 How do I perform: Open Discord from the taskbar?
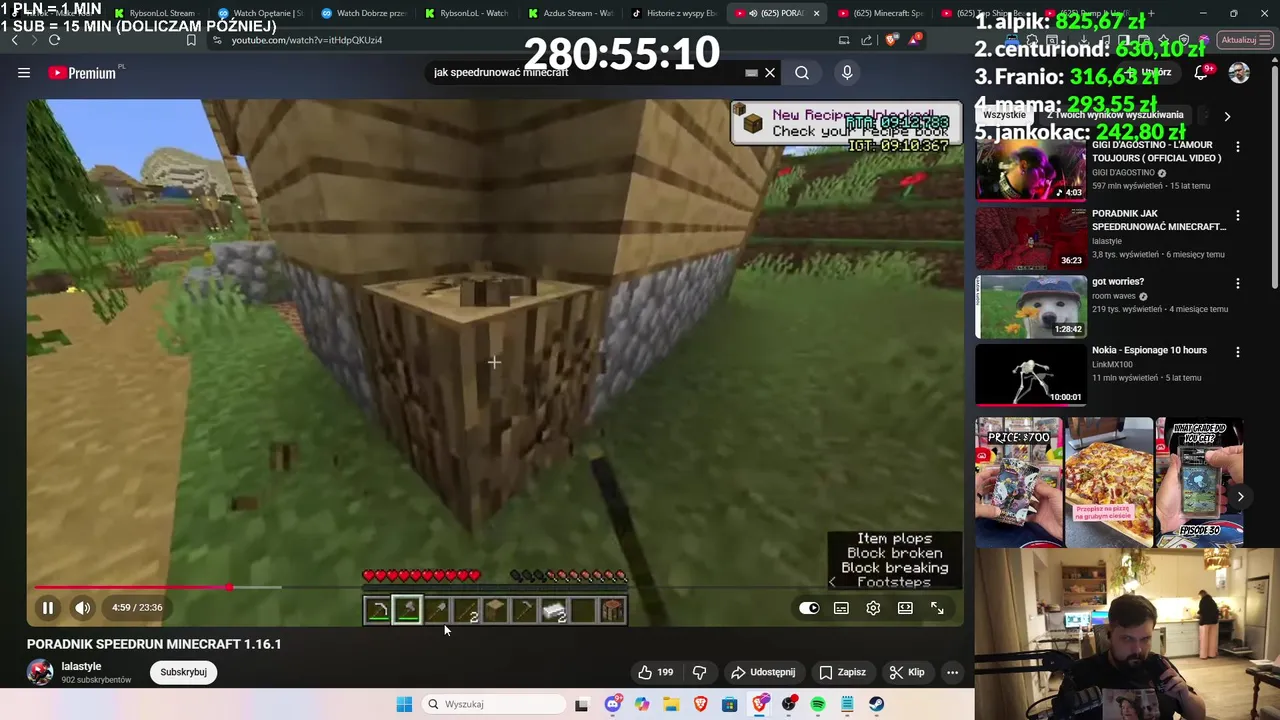[612, 704]
